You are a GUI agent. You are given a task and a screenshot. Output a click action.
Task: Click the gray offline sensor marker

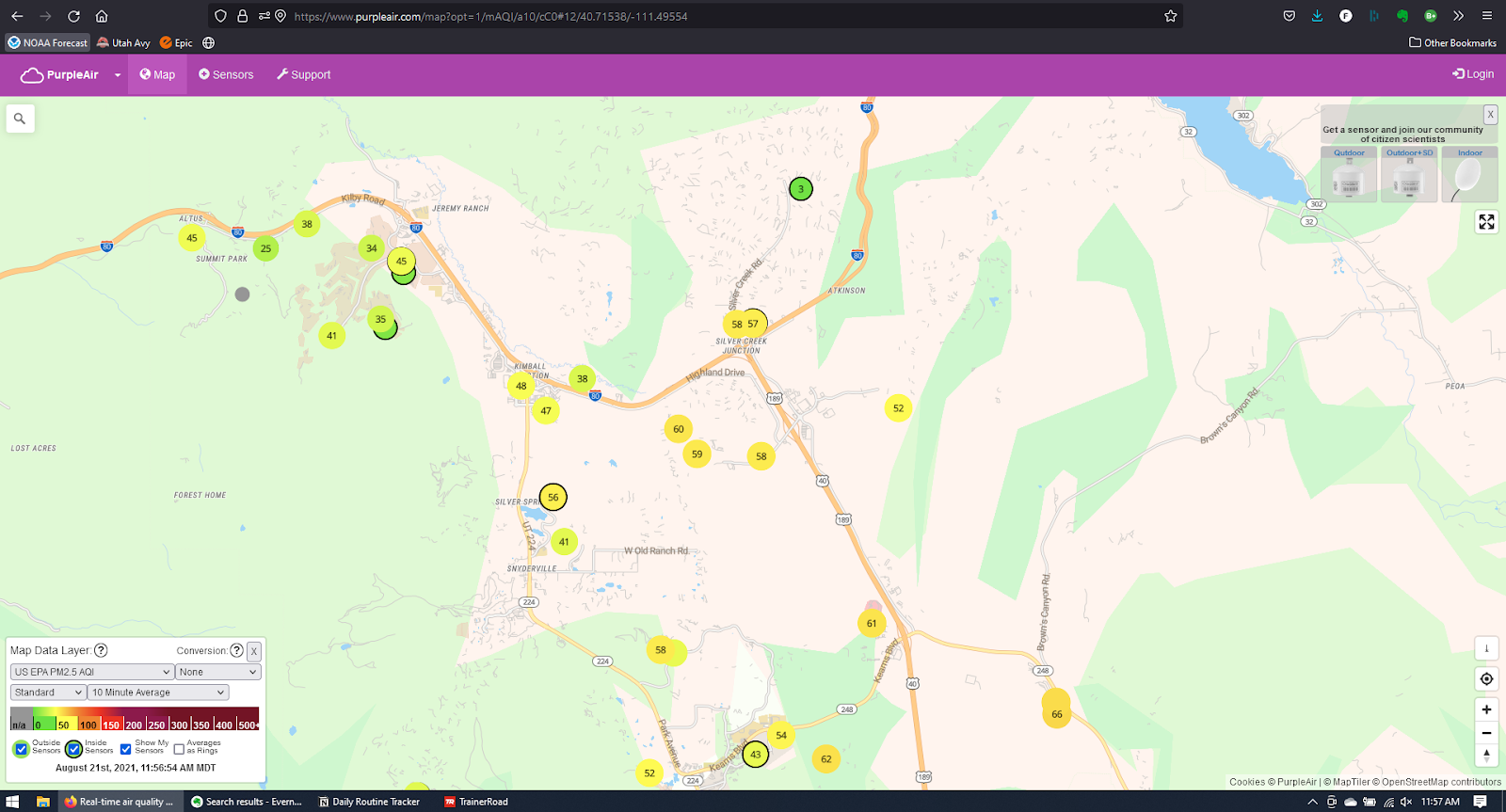pos(242,295)
